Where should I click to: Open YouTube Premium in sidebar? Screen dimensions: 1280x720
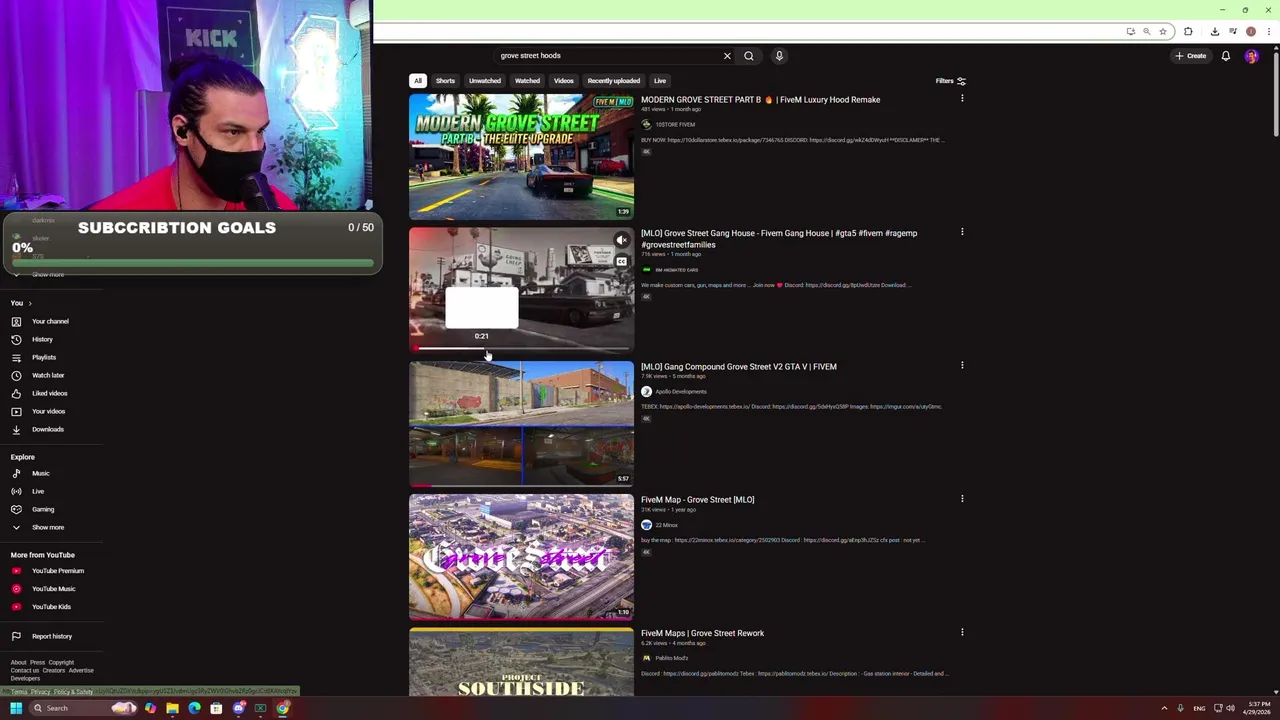[x=58, y=571]
